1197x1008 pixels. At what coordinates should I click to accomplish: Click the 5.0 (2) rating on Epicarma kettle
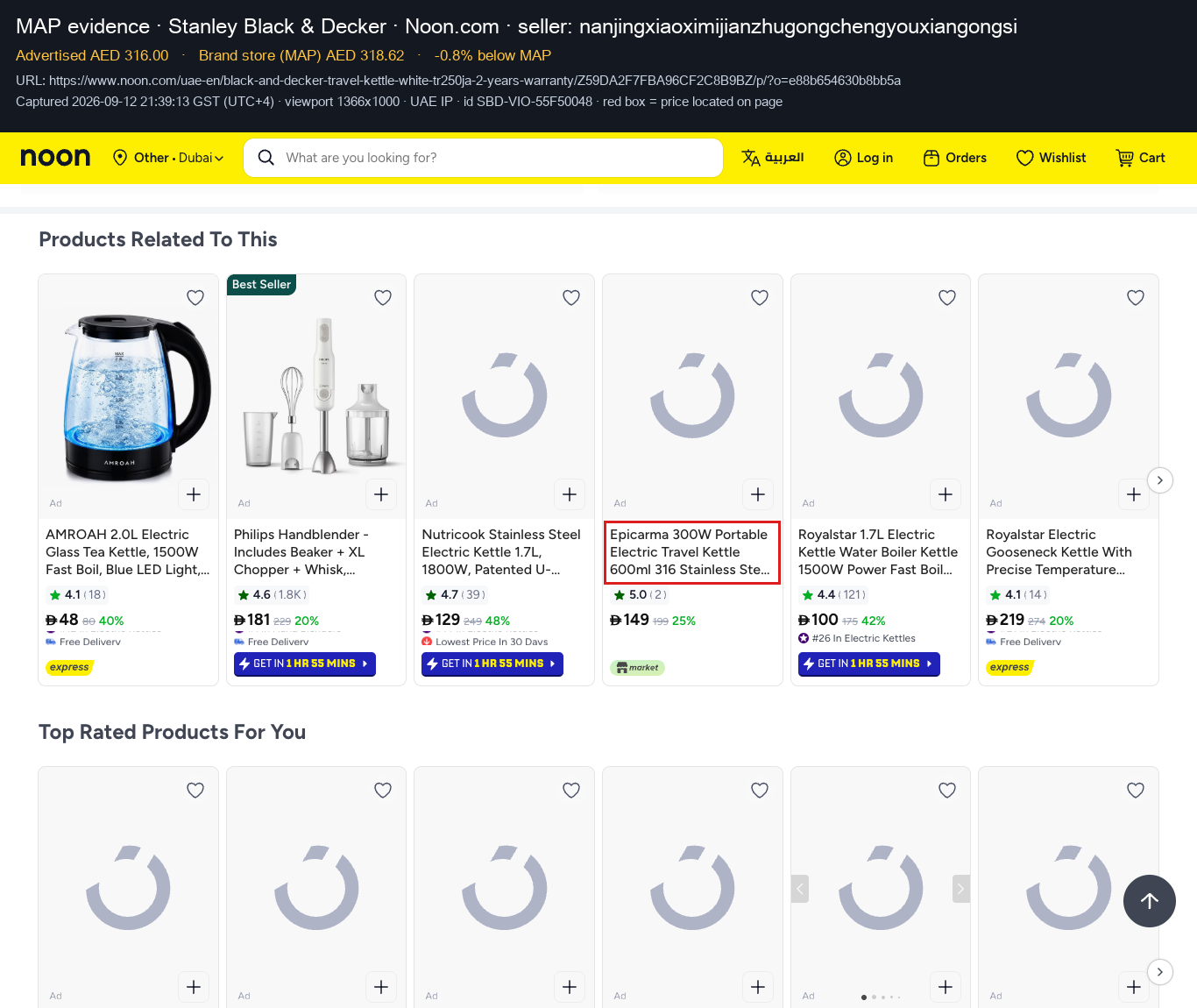[x=641, y=595]
